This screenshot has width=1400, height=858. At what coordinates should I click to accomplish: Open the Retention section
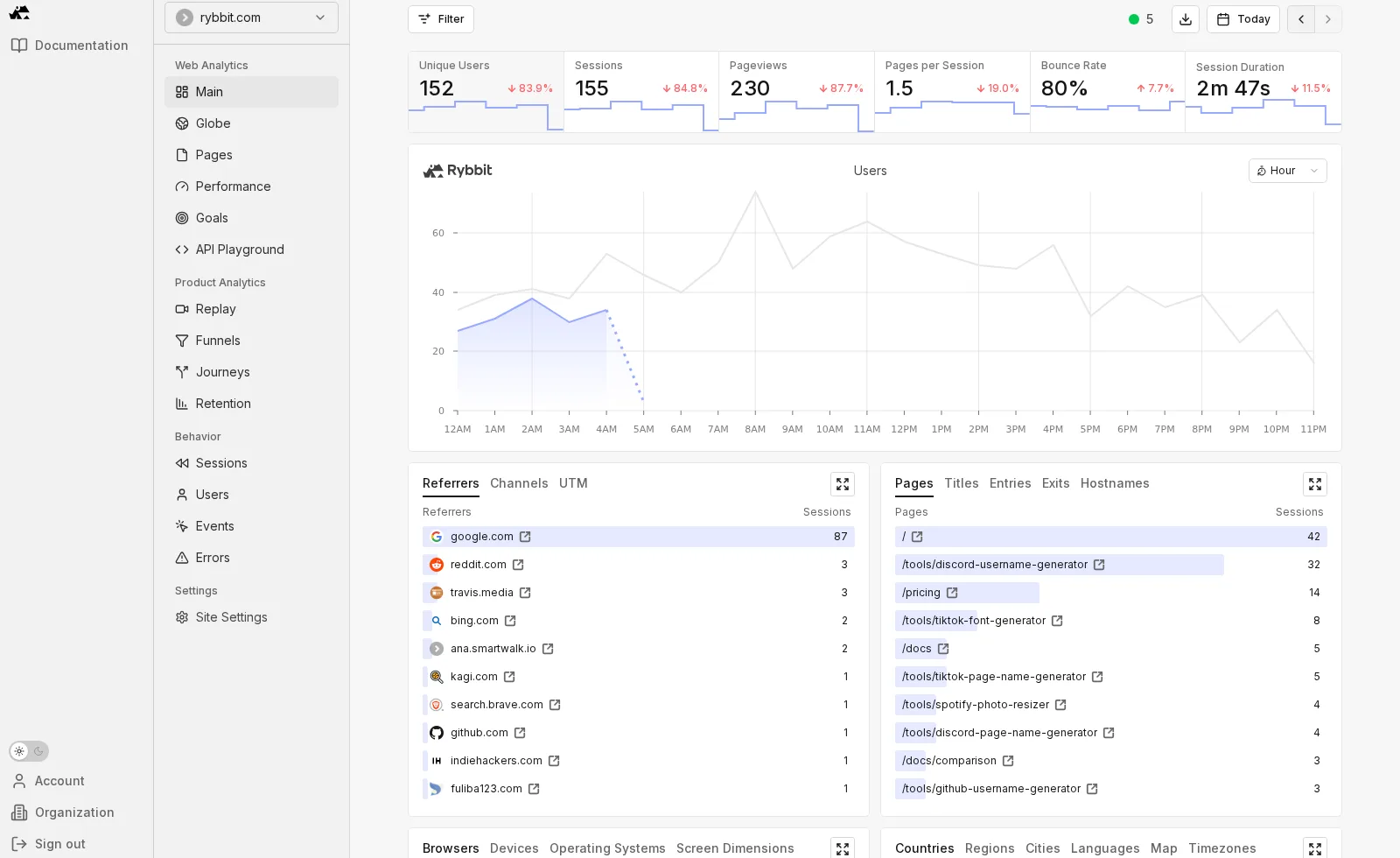coord(251,404)
